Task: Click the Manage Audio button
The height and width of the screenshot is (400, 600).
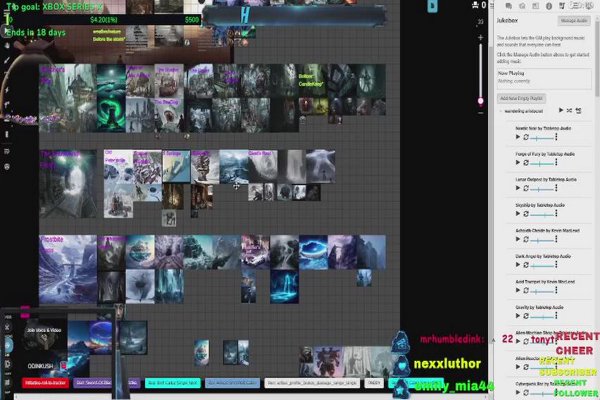Action: tap(574, 21)
